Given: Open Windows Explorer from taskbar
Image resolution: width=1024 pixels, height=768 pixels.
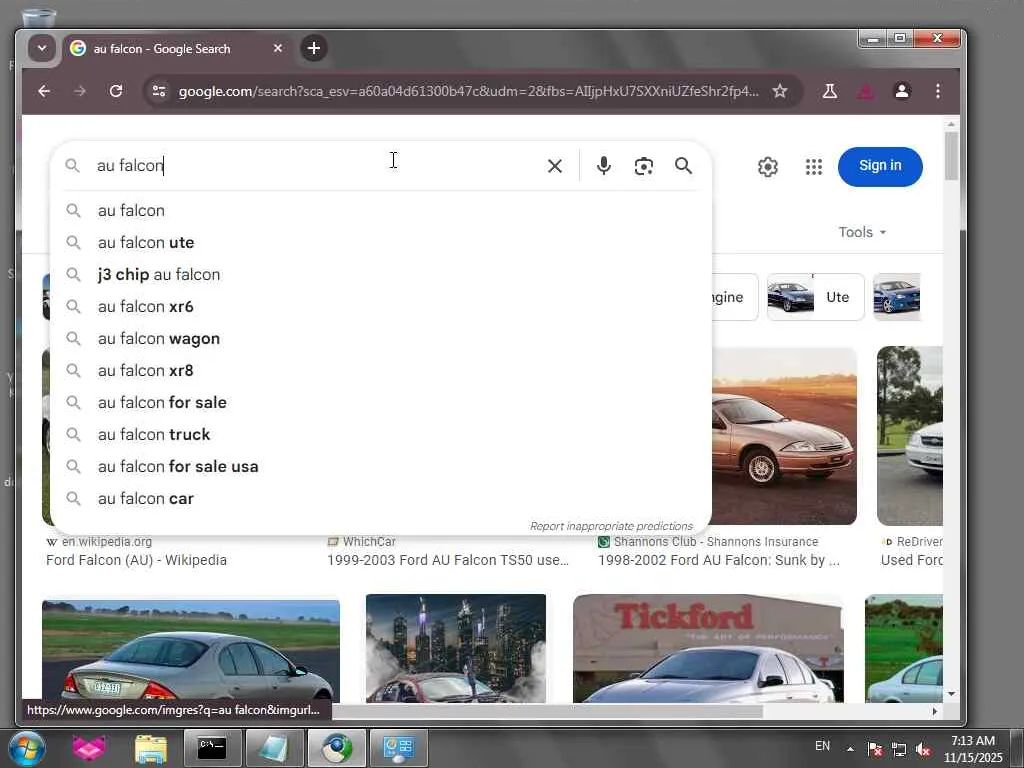Looking at the screenshot, I should pos(151,748).
